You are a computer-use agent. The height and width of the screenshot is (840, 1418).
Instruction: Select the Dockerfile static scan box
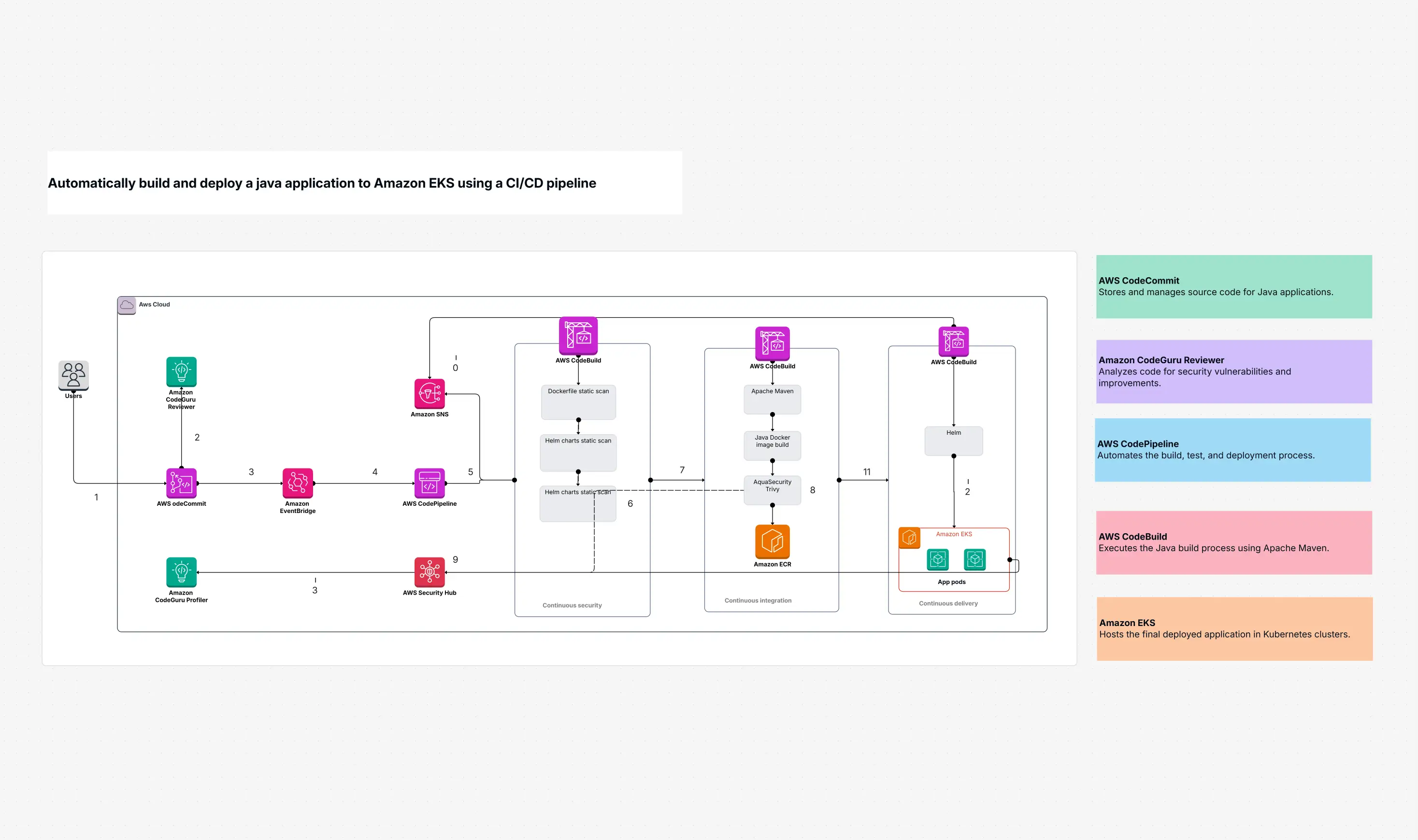tap(578, 402)
